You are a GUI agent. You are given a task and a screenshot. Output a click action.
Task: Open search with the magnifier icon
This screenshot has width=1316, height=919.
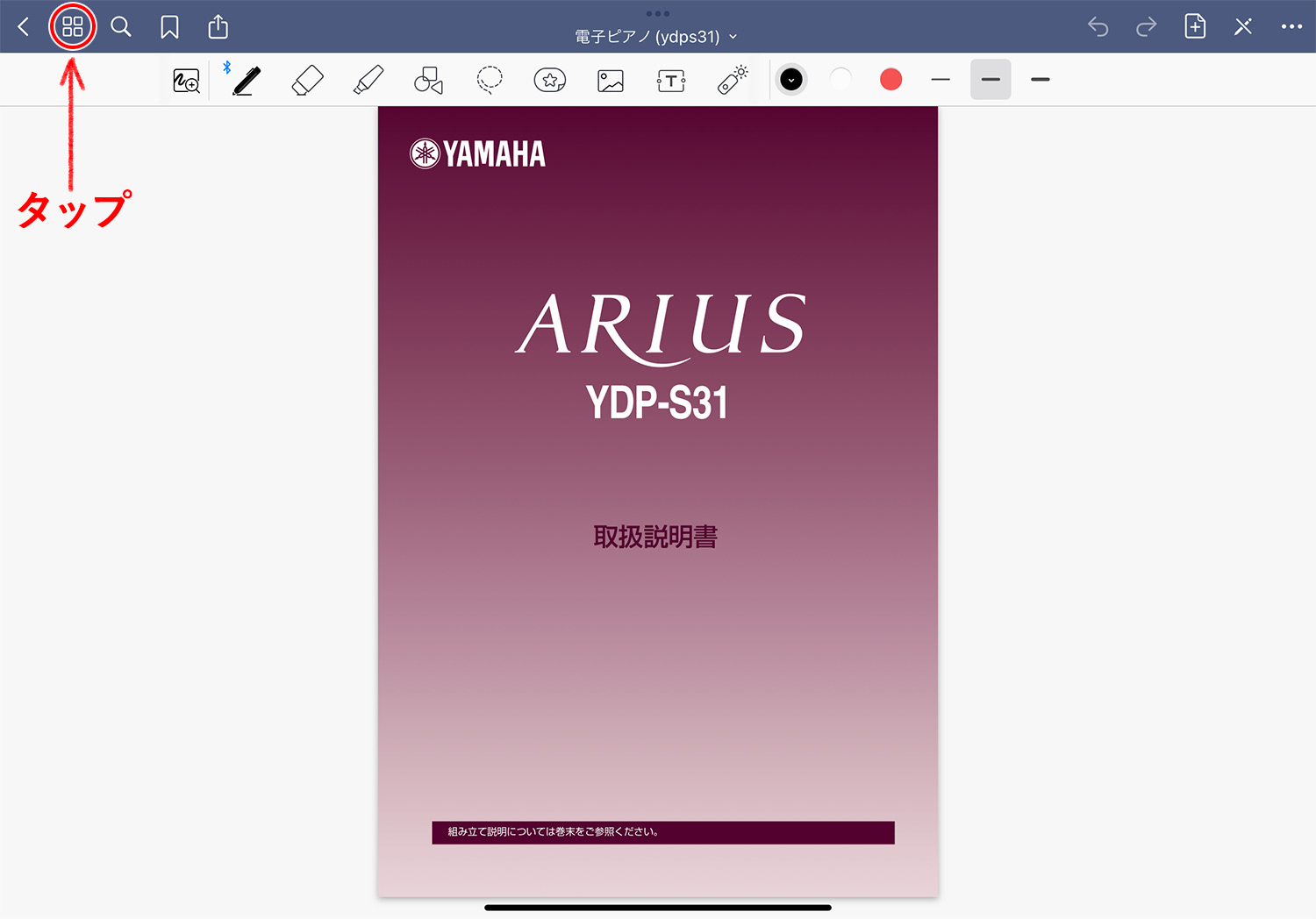pos(121,27)
